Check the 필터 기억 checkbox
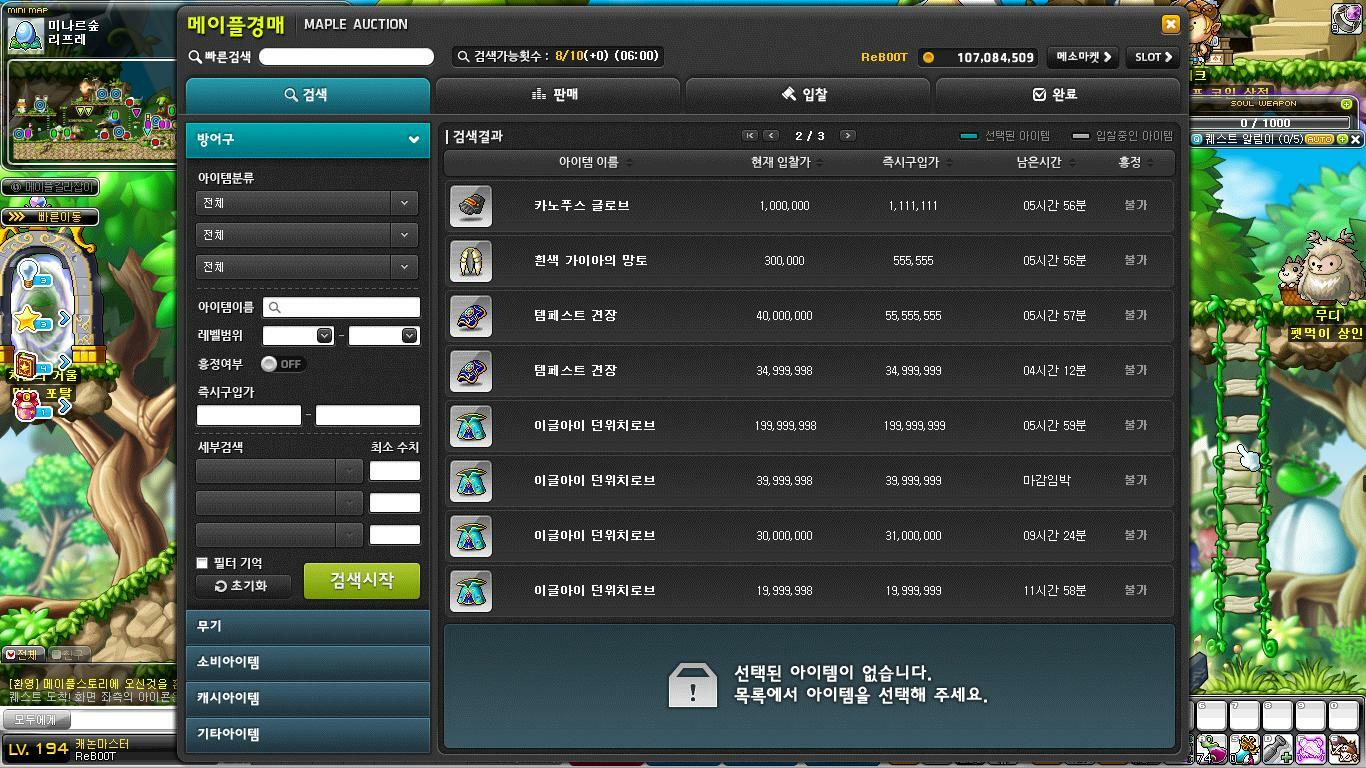 pos(202,563)
